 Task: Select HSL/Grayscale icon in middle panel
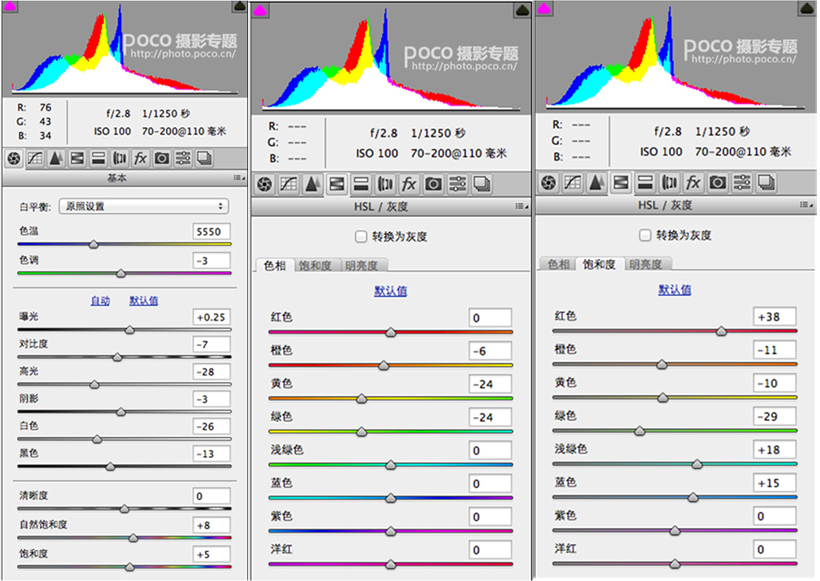pyautogui.click(x=337, y=184)
